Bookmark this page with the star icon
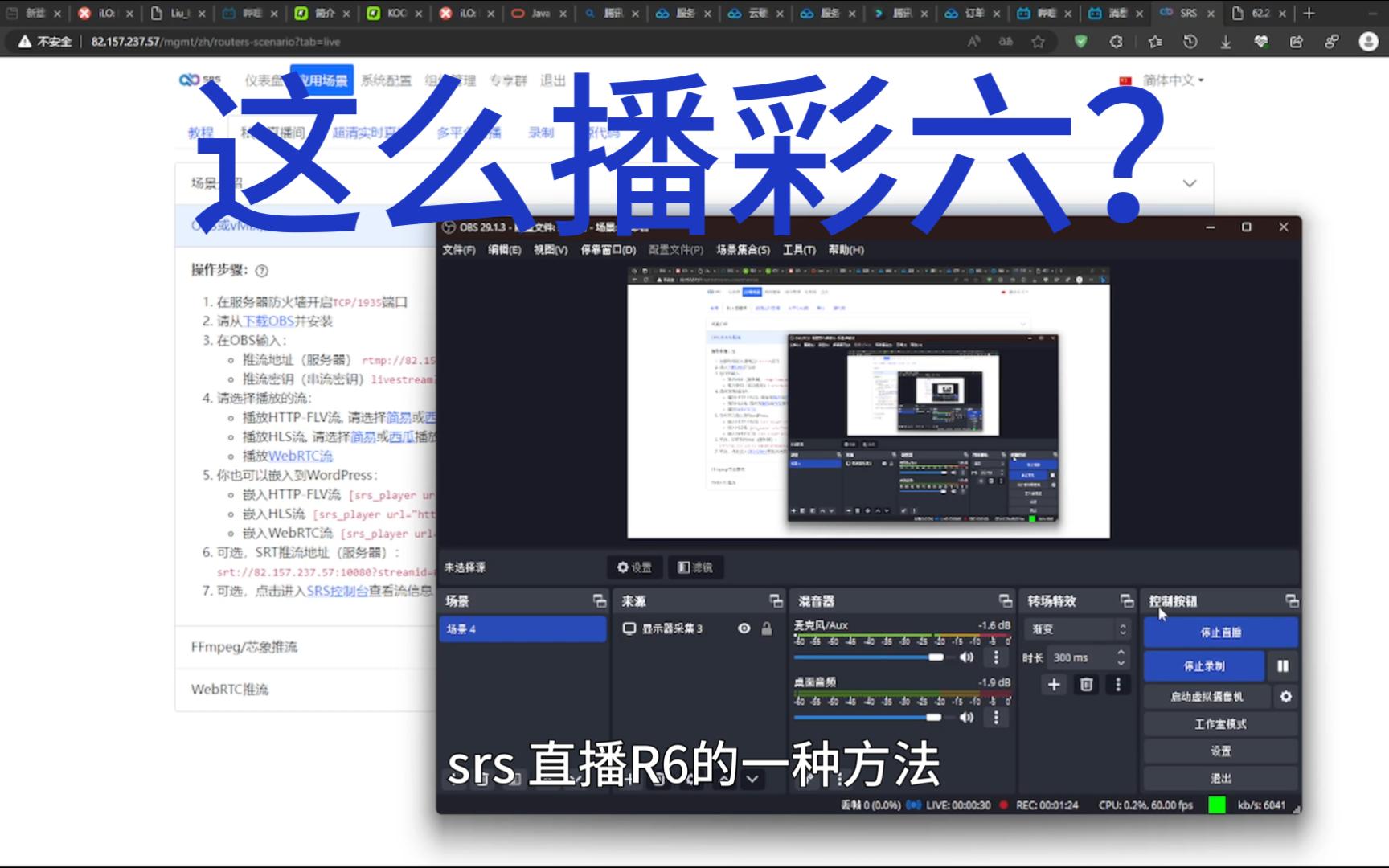 point(1039,42)
